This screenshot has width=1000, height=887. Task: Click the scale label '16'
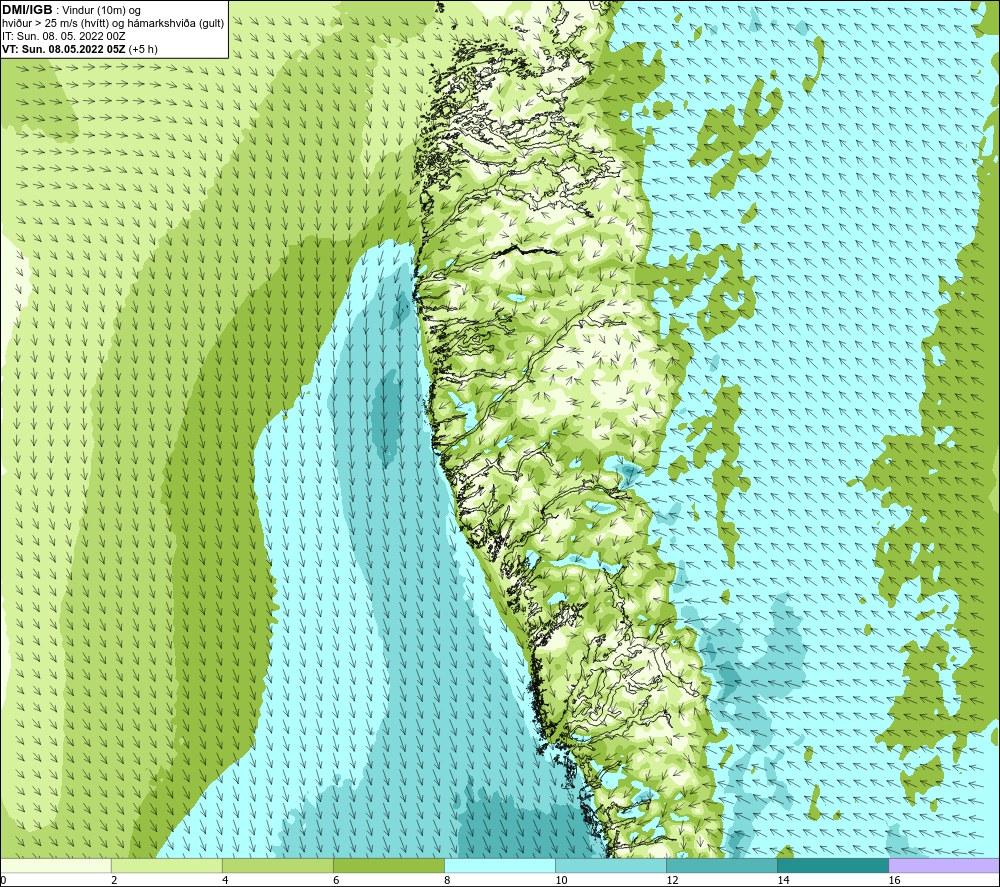(894, 880)
